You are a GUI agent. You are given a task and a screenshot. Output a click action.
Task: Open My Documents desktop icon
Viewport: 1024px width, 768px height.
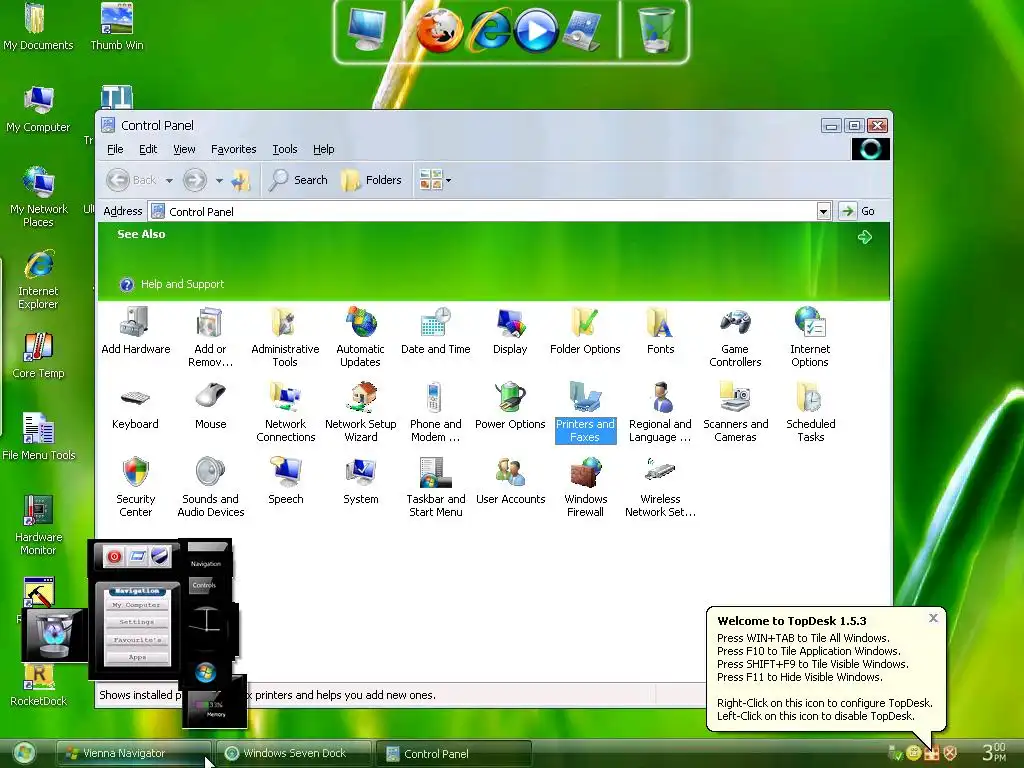point(38,27)
